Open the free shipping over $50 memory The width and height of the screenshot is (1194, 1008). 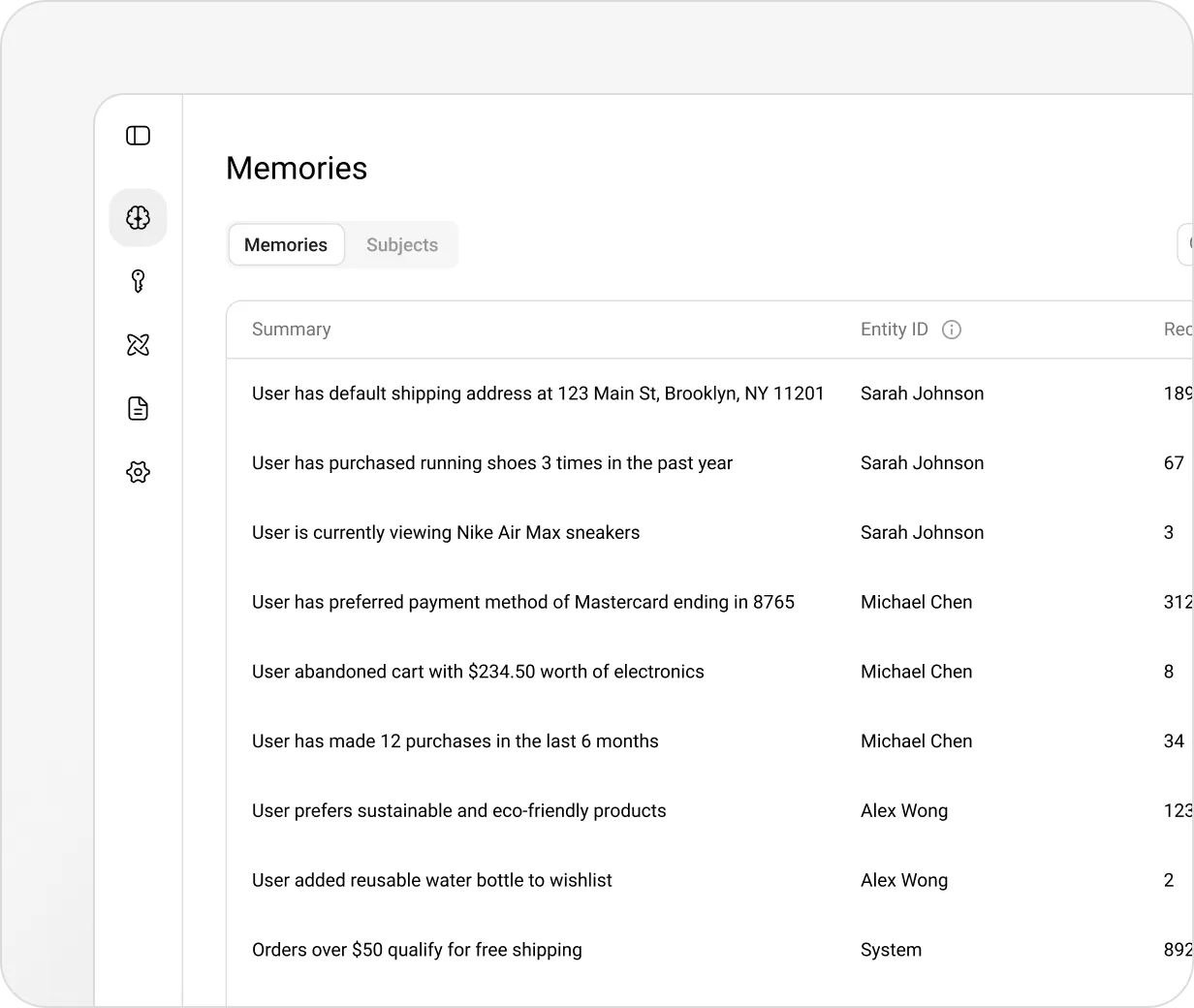pos(417,951)
